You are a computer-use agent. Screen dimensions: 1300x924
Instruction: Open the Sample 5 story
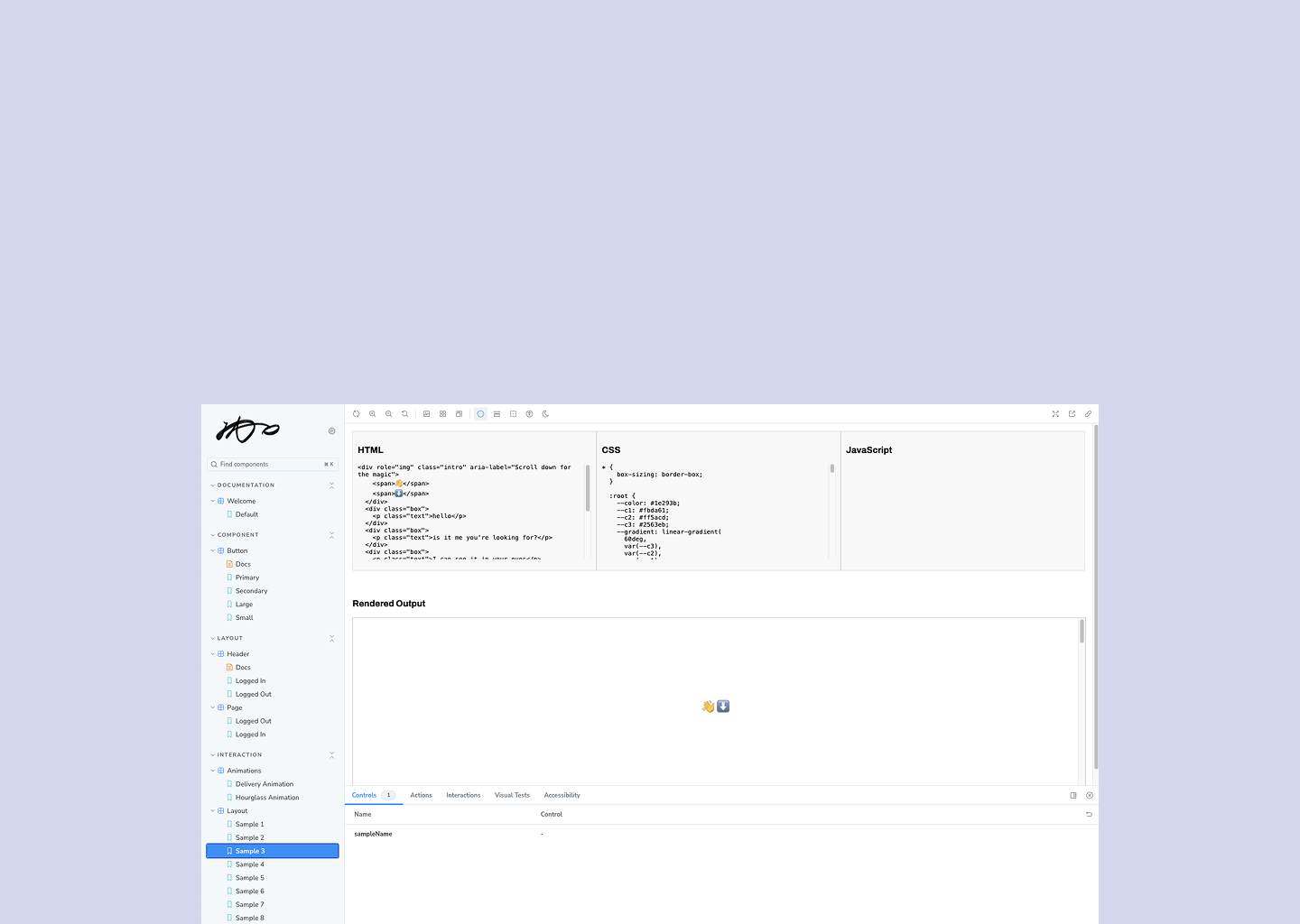click(250, 878)
